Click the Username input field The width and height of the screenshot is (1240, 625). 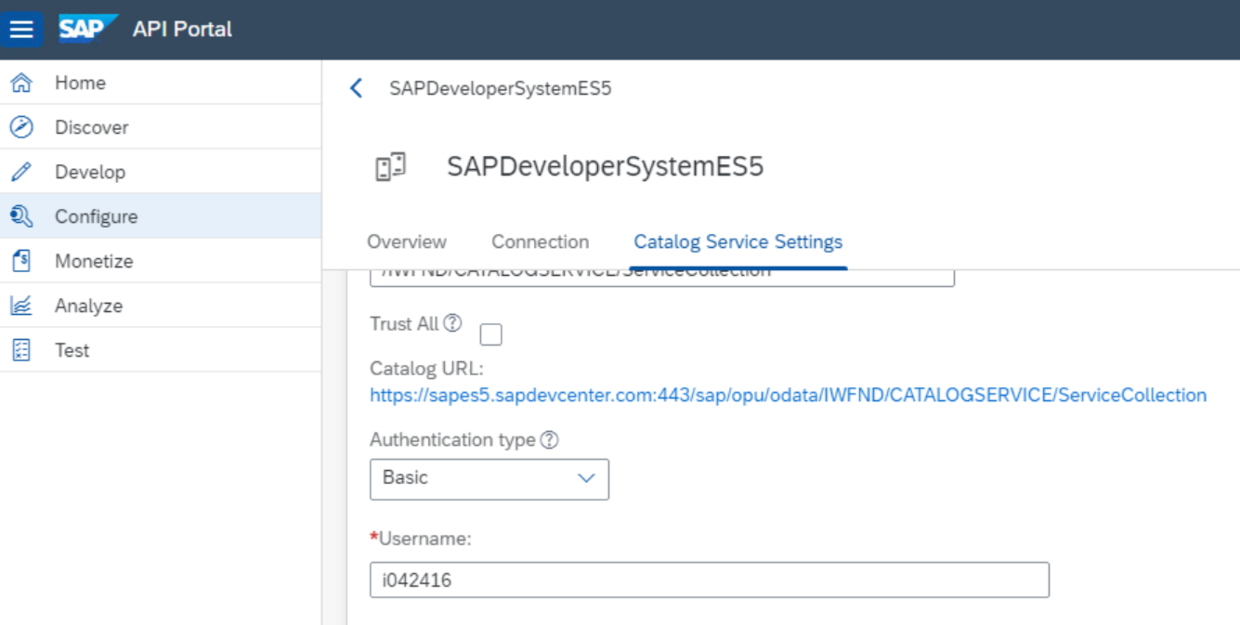click(x=709, y=580)
